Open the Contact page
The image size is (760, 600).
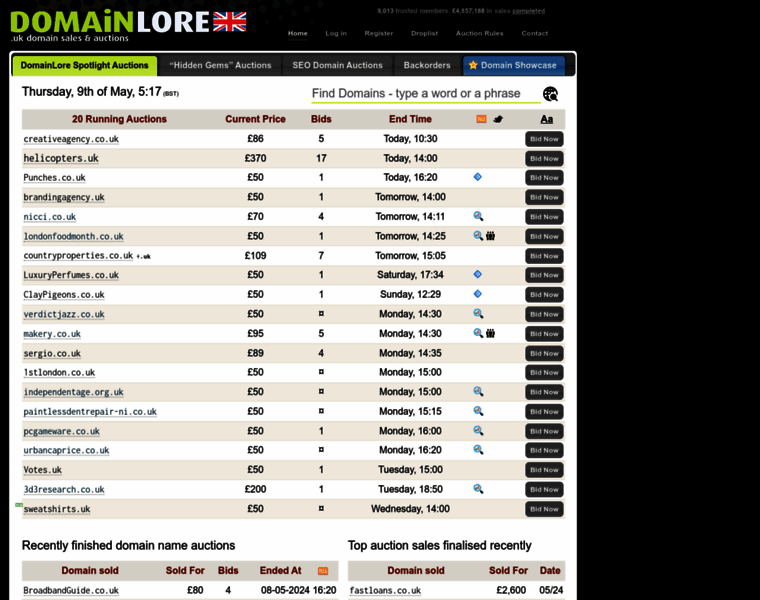(x=535, y=33)
